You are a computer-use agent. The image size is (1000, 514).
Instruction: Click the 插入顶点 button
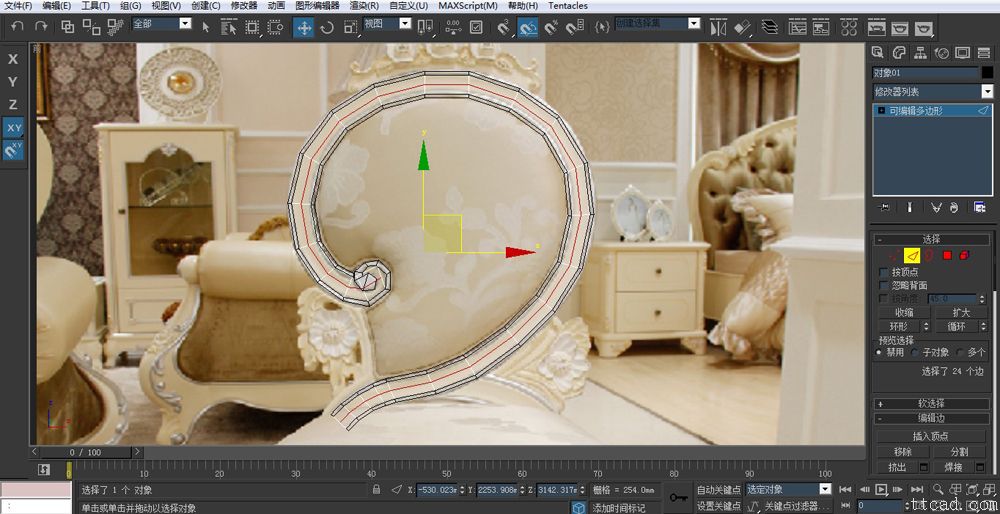pos(930,436)
